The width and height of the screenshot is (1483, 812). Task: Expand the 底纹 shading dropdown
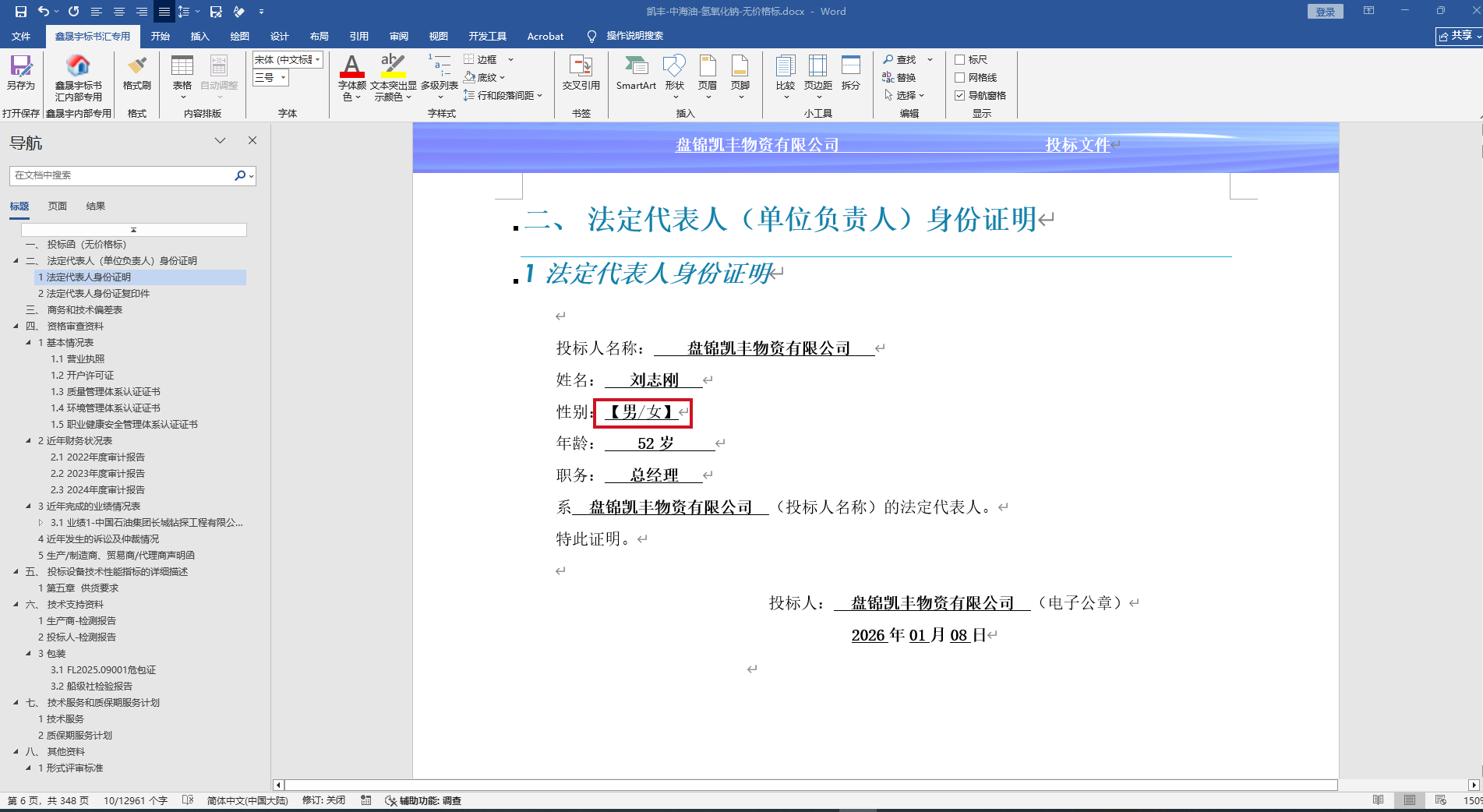pyautogui.click(x=503, y=77)
